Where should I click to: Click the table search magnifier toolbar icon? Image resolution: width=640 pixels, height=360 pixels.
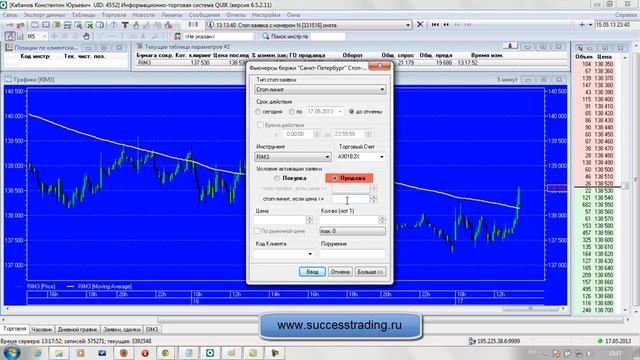[x=78, y=25]
